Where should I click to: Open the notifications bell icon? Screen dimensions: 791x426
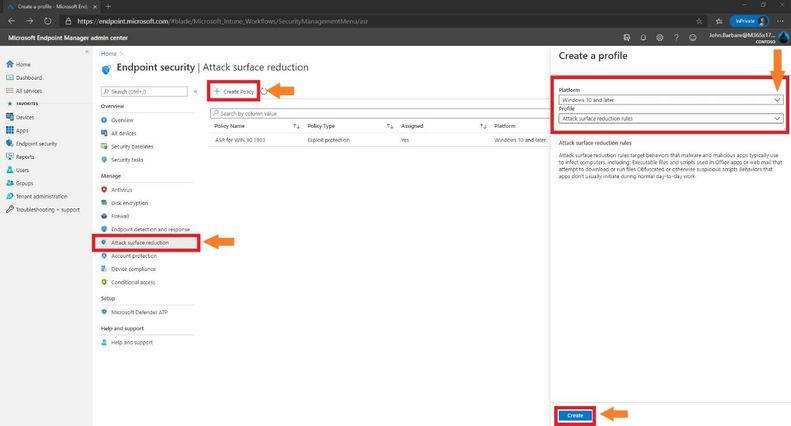click(x=643, y=37)
